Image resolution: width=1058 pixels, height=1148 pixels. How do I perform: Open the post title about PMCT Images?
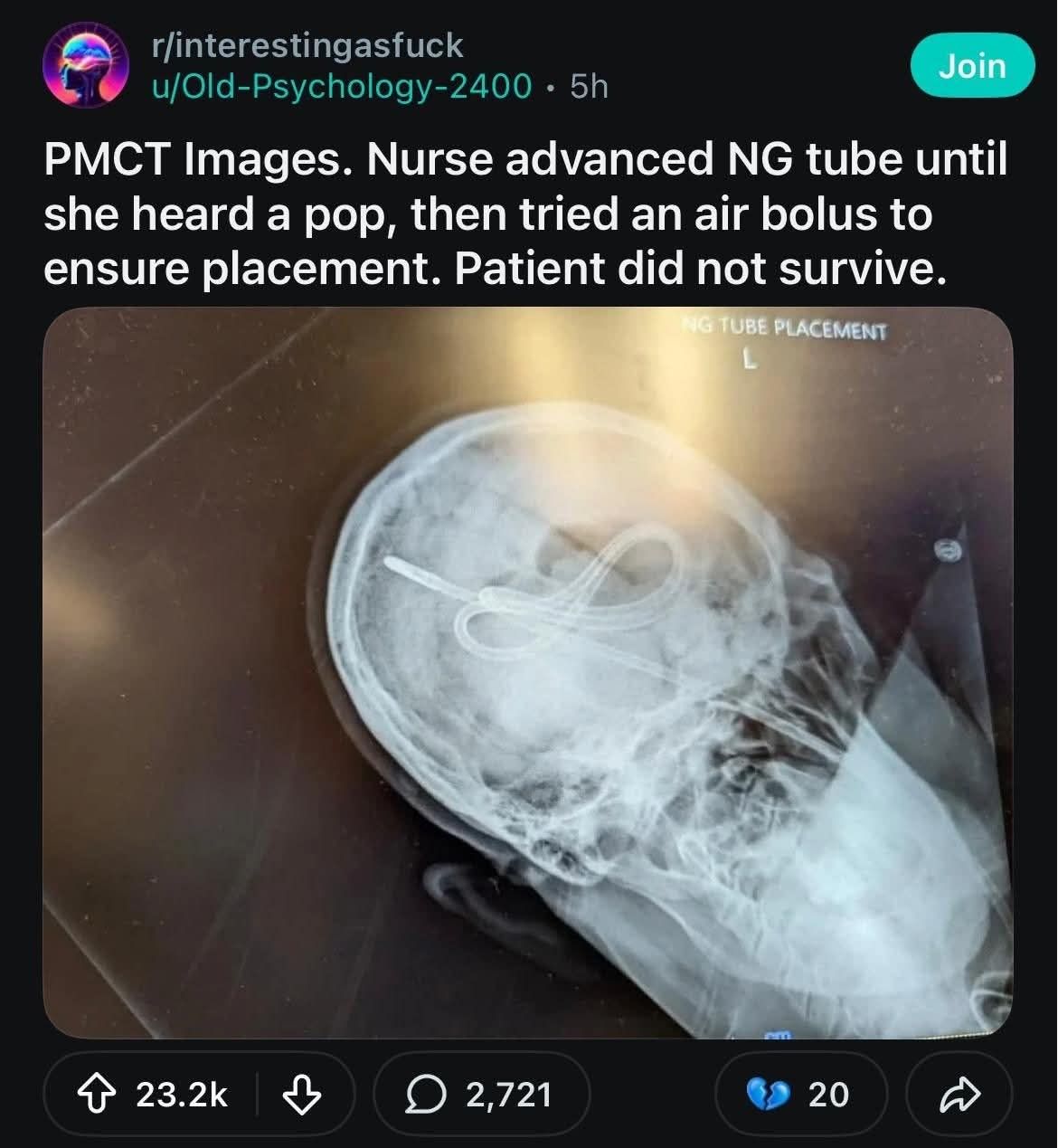point(524,214)
